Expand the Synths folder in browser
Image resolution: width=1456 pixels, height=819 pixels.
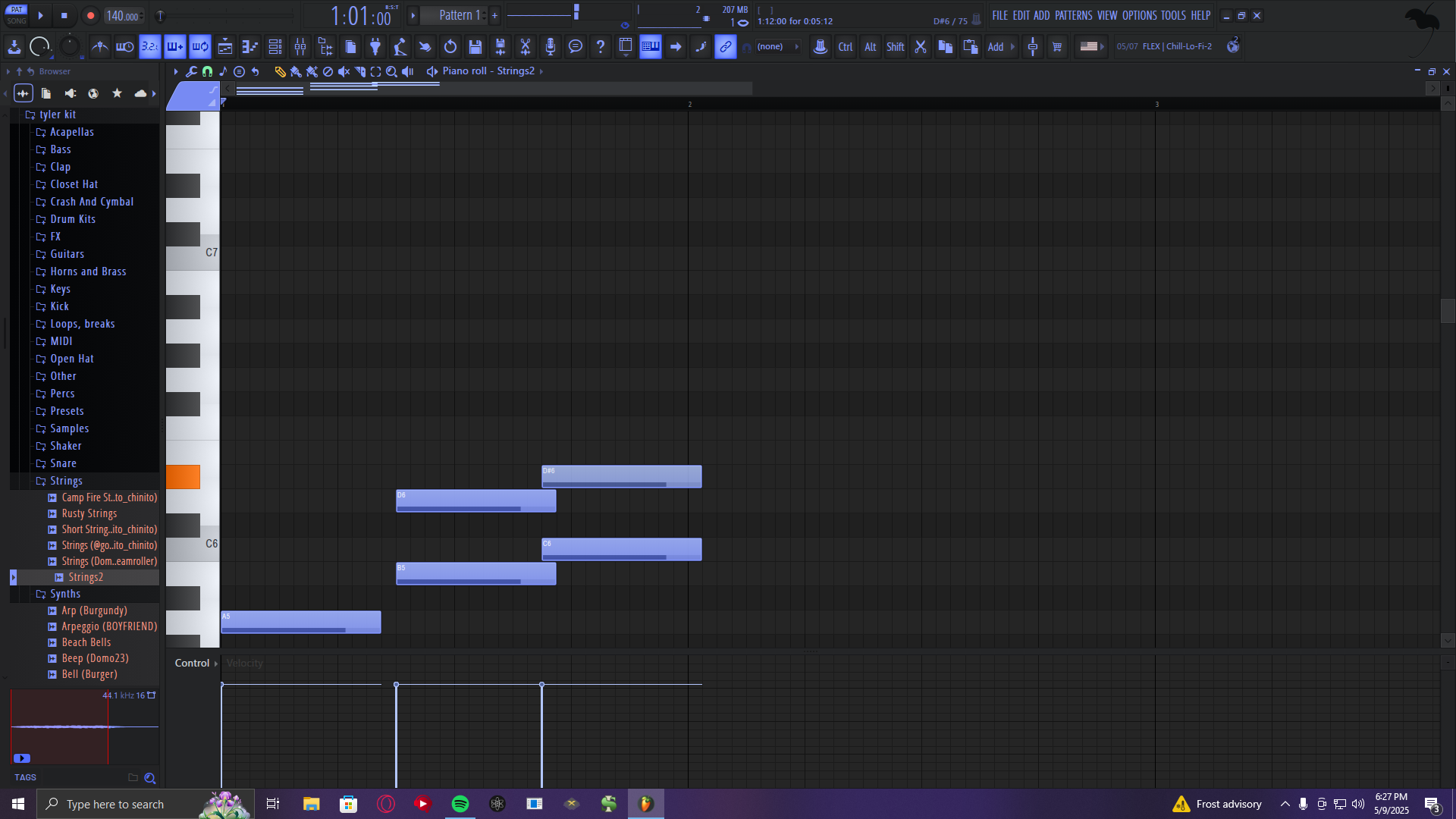[x=65, y=594]
